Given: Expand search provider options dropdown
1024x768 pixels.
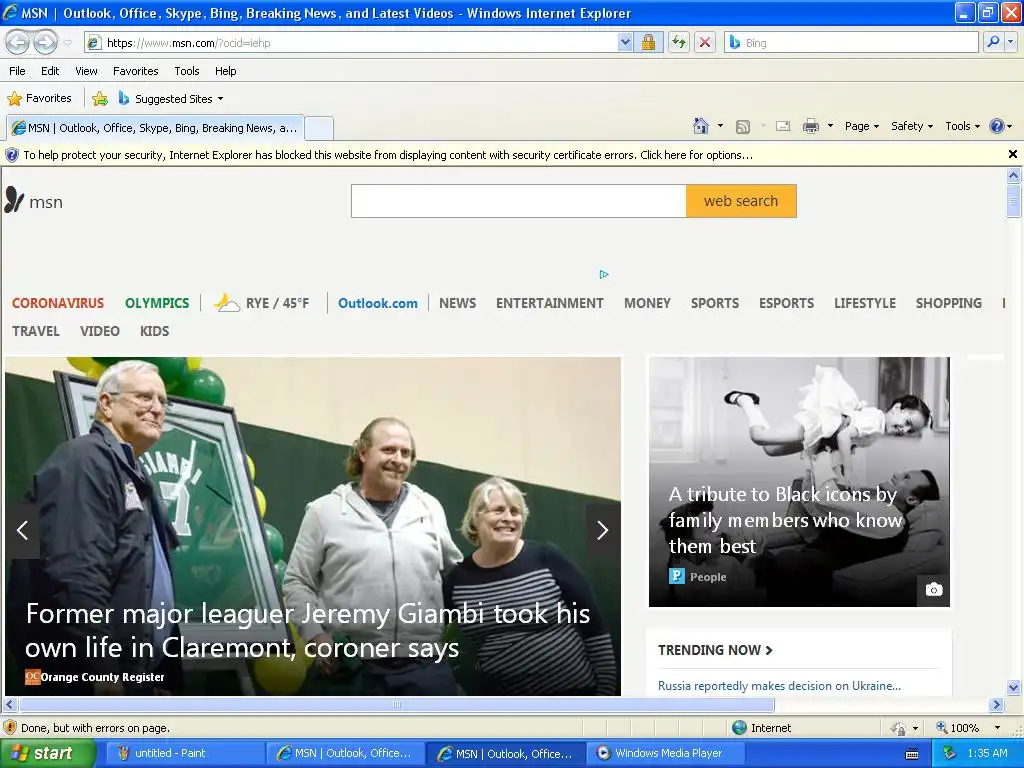Looking at the screenshot, I should [1010, 42].
